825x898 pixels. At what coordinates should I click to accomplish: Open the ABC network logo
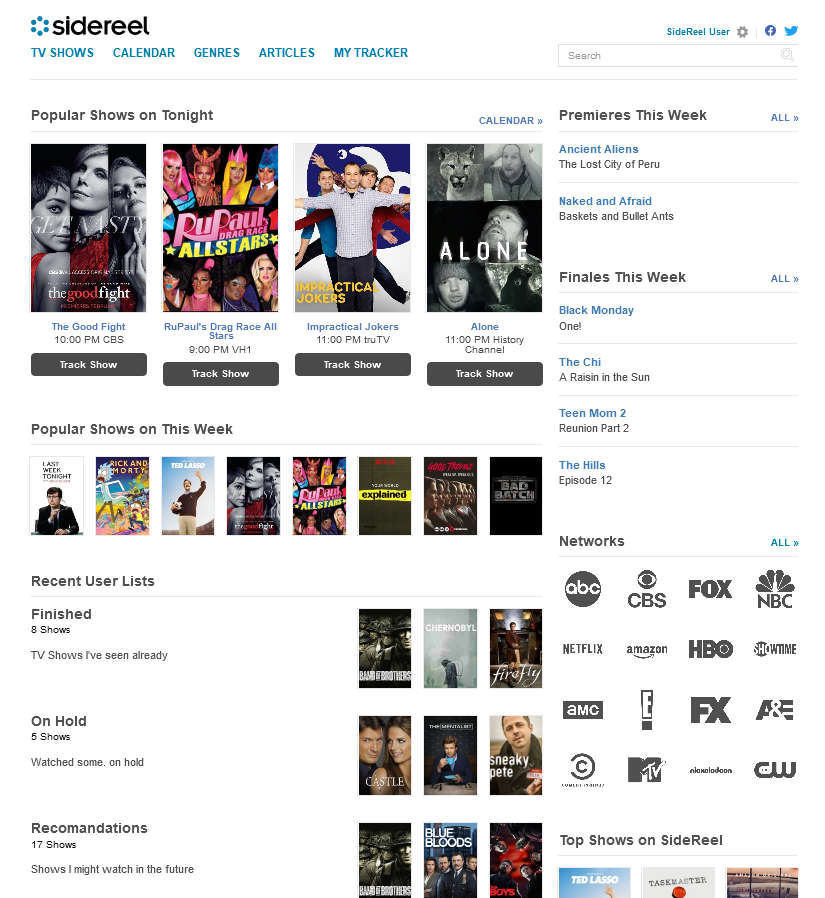tap(583, 588)
